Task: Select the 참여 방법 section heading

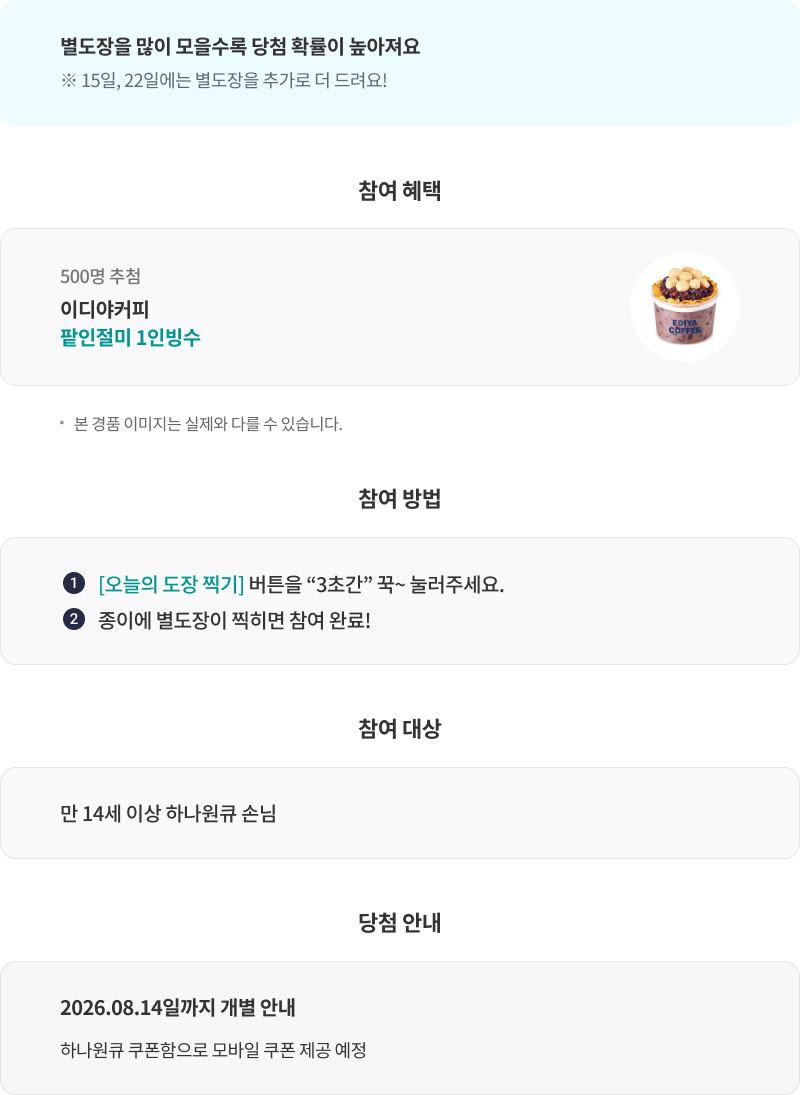Action: tap(399, 499)
